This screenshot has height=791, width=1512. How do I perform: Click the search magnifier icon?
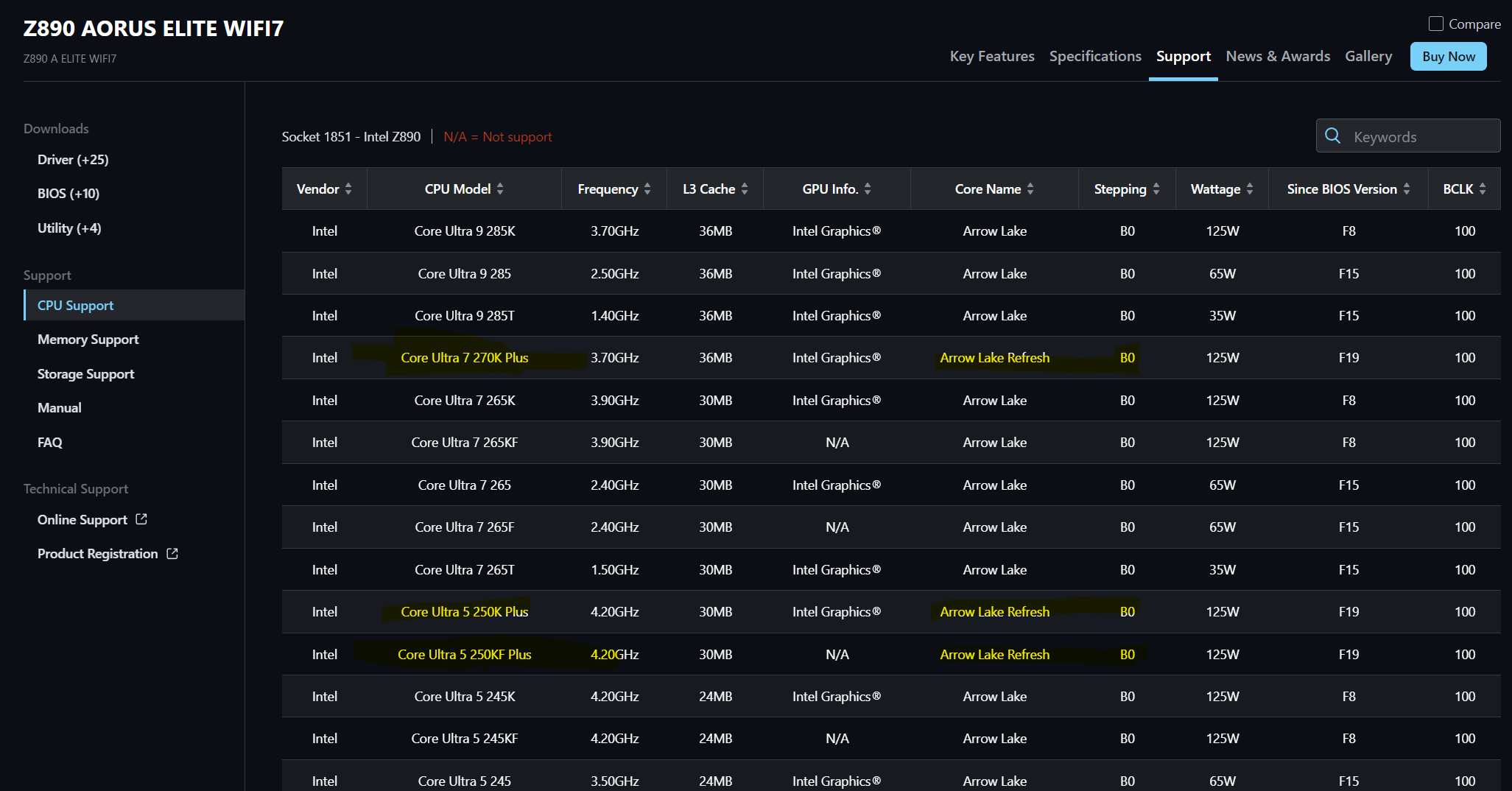click(1332, 136)
